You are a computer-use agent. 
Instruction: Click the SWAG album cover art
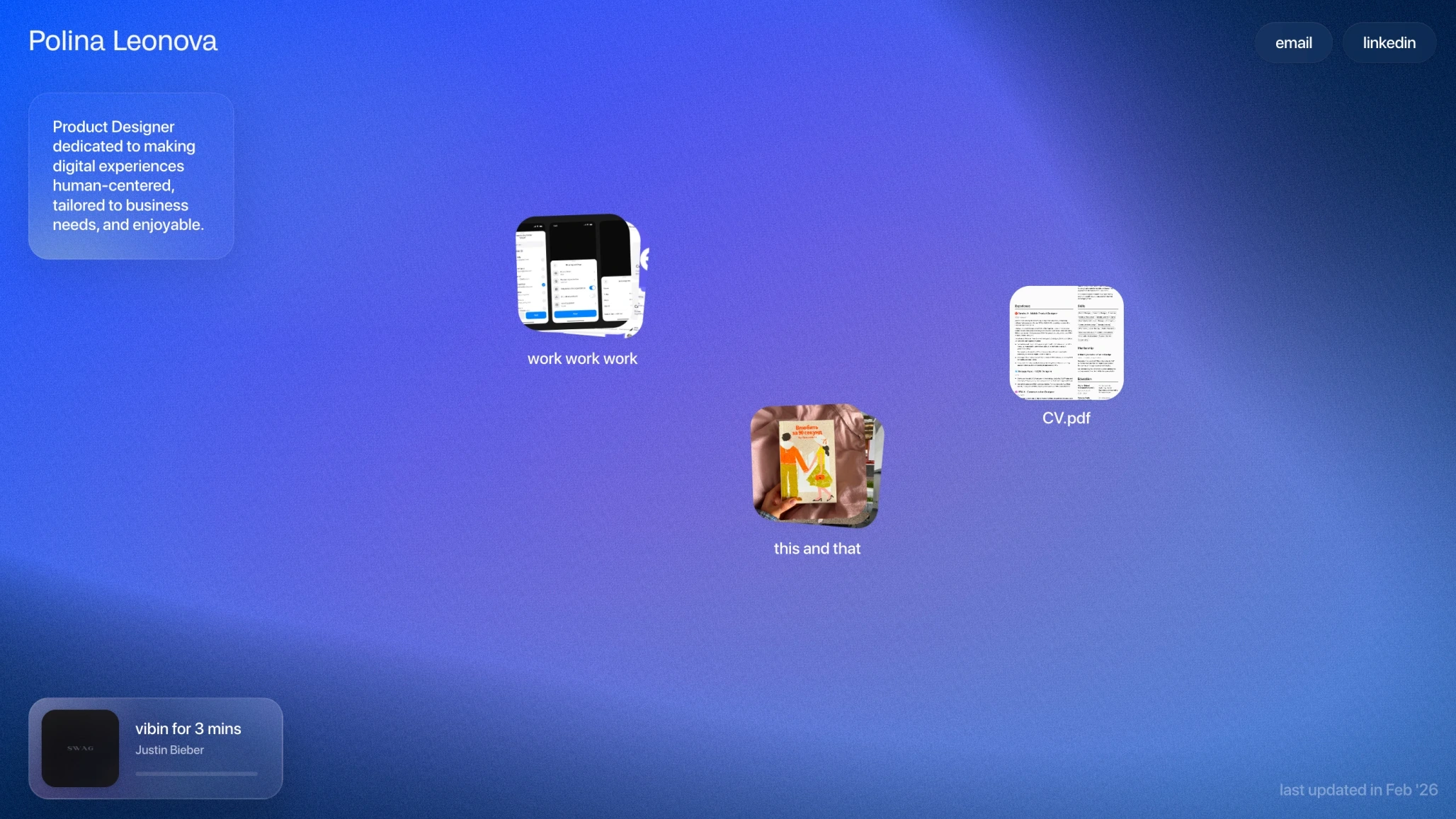(x=80, y=748)
